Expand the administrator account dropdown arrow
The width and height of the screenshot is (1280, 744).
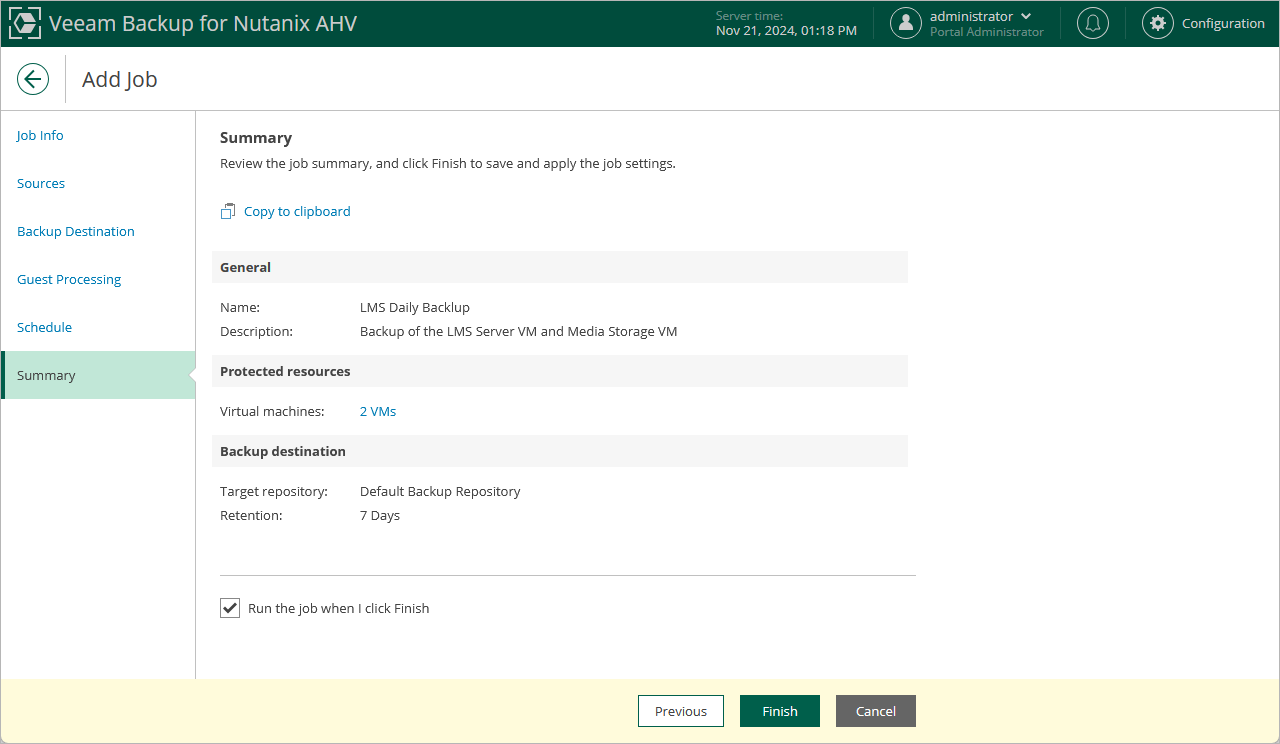pos(1026,16)
